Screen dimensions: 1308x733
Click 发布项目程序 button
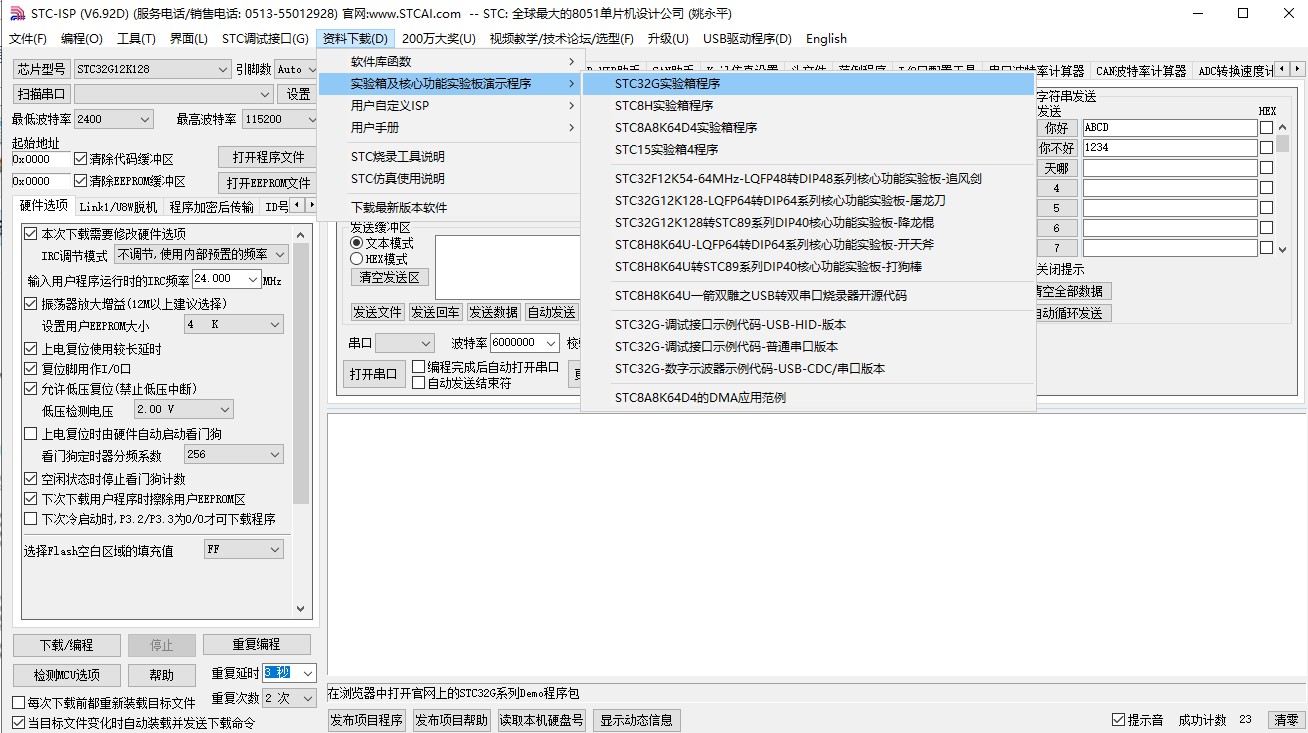[x=367, y=720]
